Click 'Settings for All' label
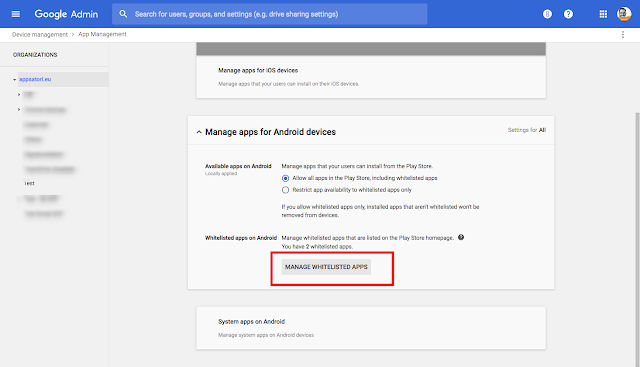 pyautogui.click(x=527, y=130)
